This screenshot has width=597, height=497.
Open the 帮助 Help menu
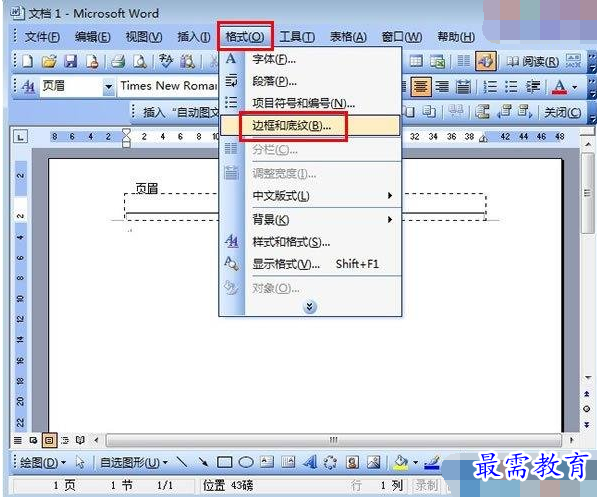[x=456, y=37]
